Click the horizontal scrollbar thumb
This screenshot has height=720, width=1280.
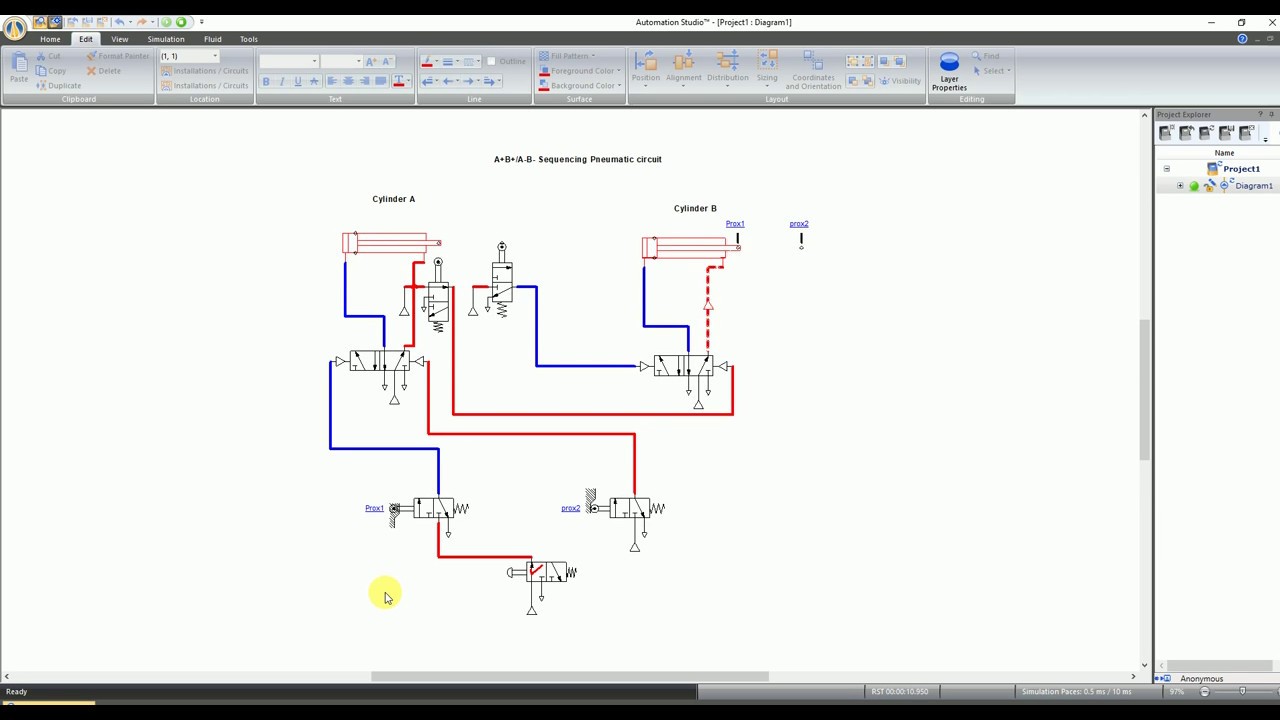click(x=570, y=677)
